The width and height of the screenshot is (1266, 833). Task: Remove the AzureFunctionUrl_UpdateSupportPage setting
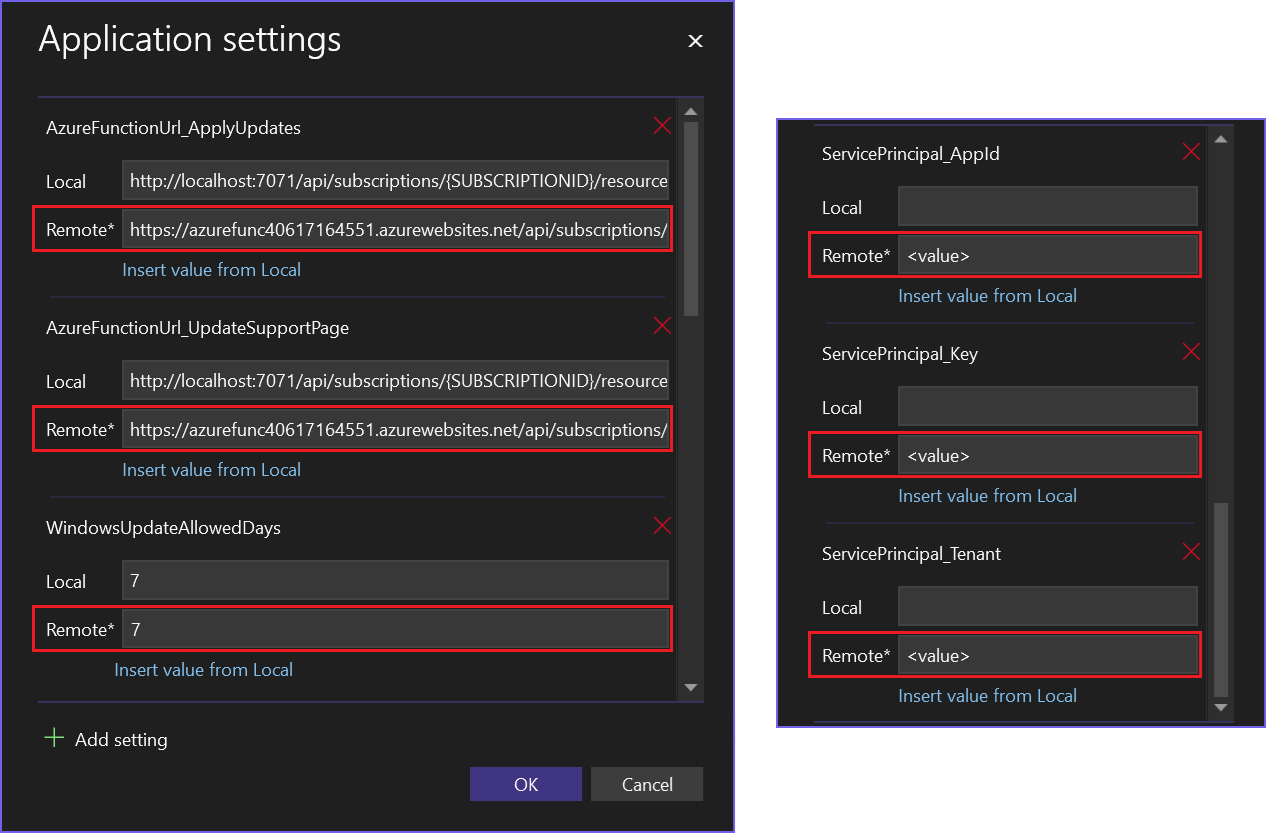tap(662, 325)
